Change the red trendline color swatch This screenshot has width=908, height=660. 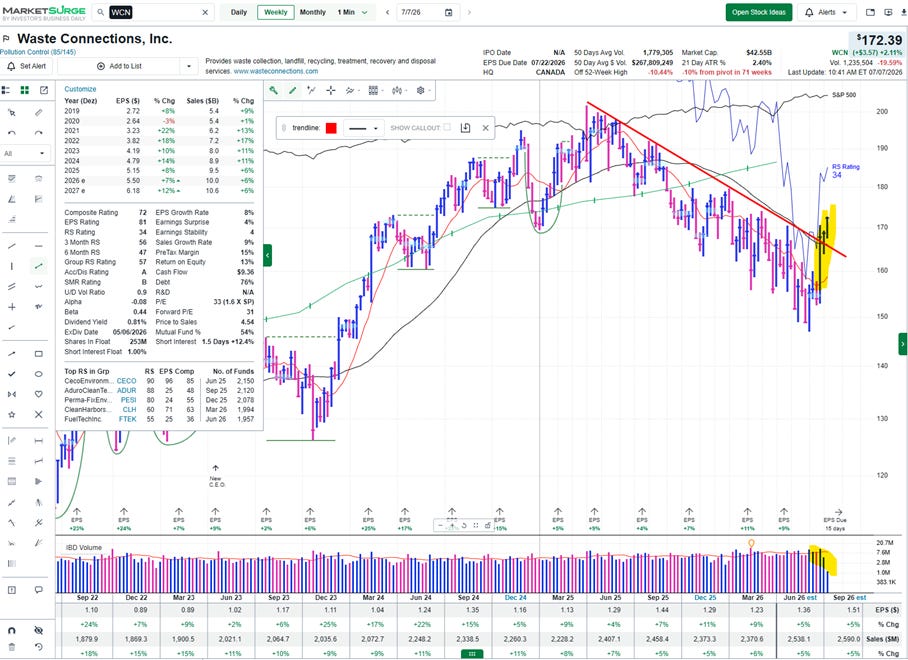point(331,128)
